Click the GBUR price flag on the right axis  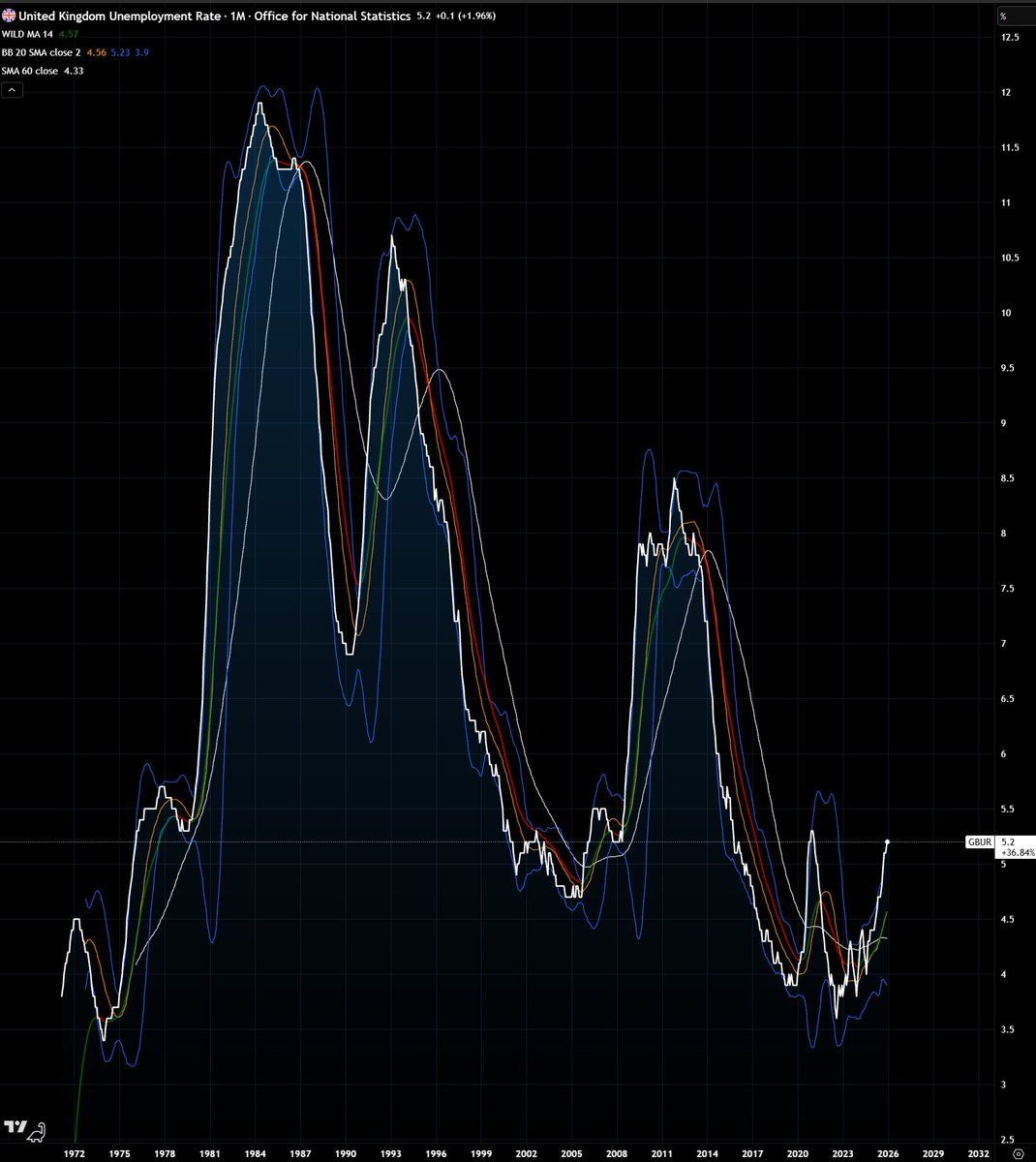(x=980, y=842)
